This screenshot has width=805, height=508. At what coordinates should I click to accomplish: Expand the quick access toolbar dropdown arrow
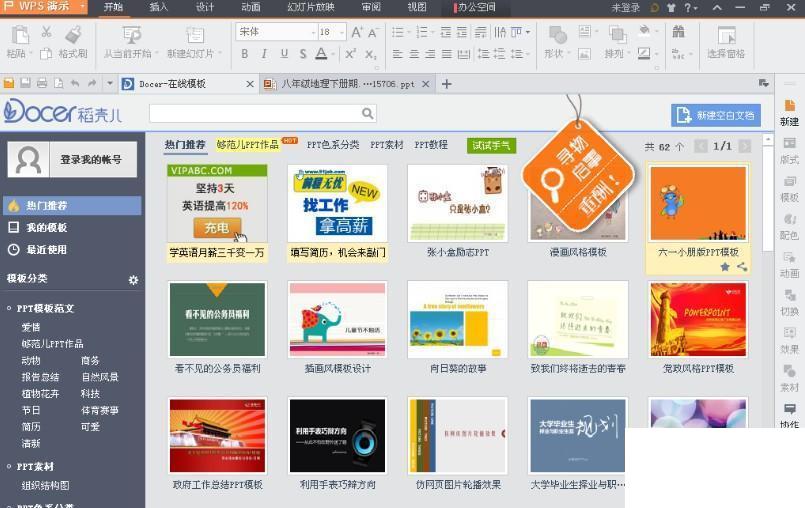pyautogui.click(x=109, y=83)
